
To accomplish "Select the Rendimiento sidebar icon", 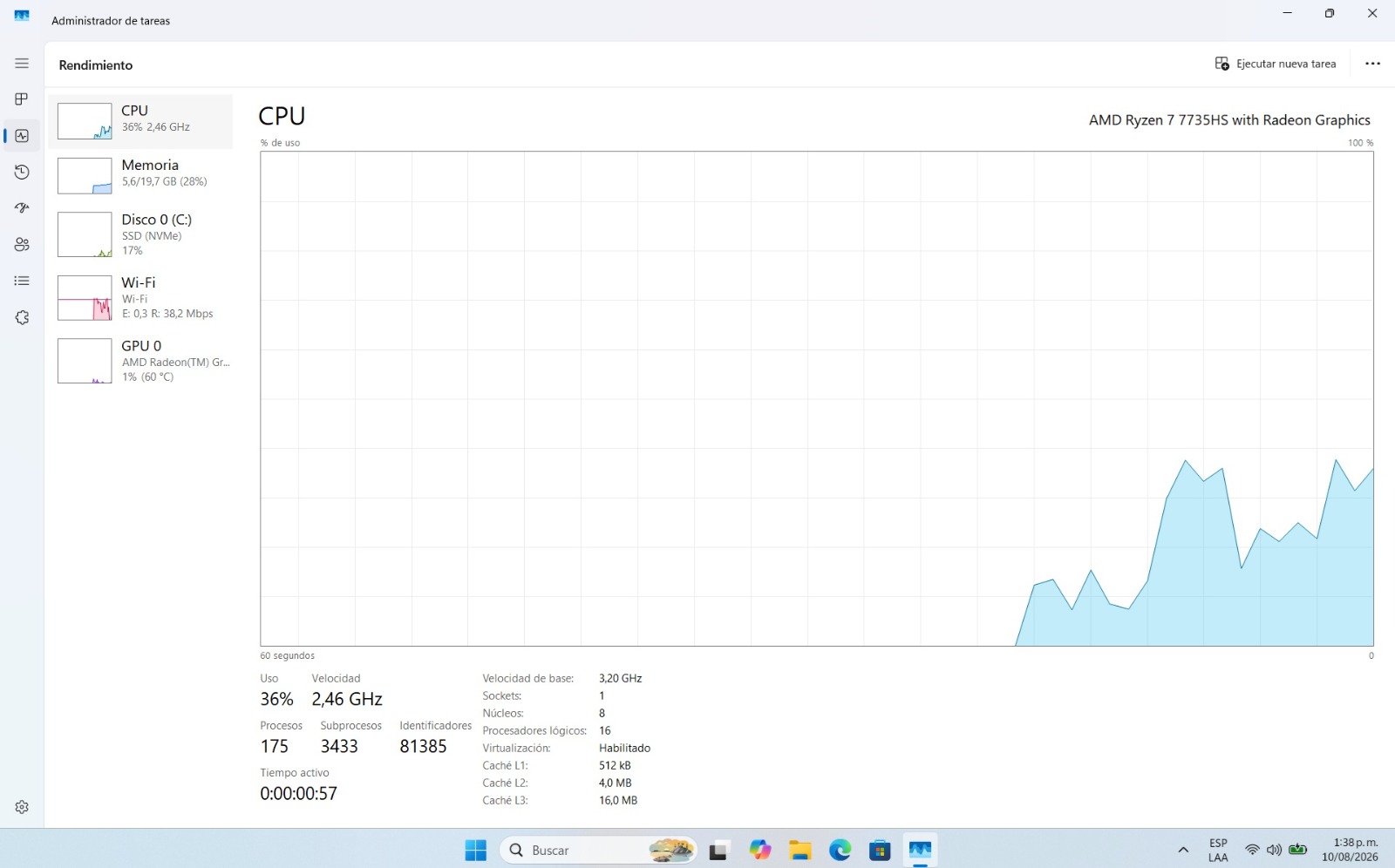I will [22, 136].
